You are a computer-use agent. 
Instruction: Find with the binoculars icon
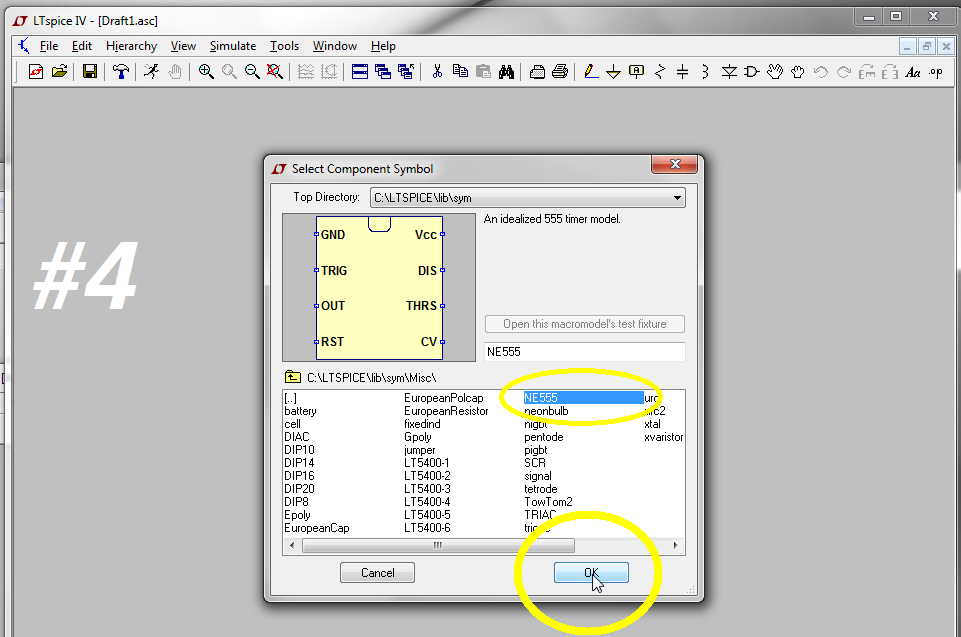pyautogui.click(x=506, y=72)
